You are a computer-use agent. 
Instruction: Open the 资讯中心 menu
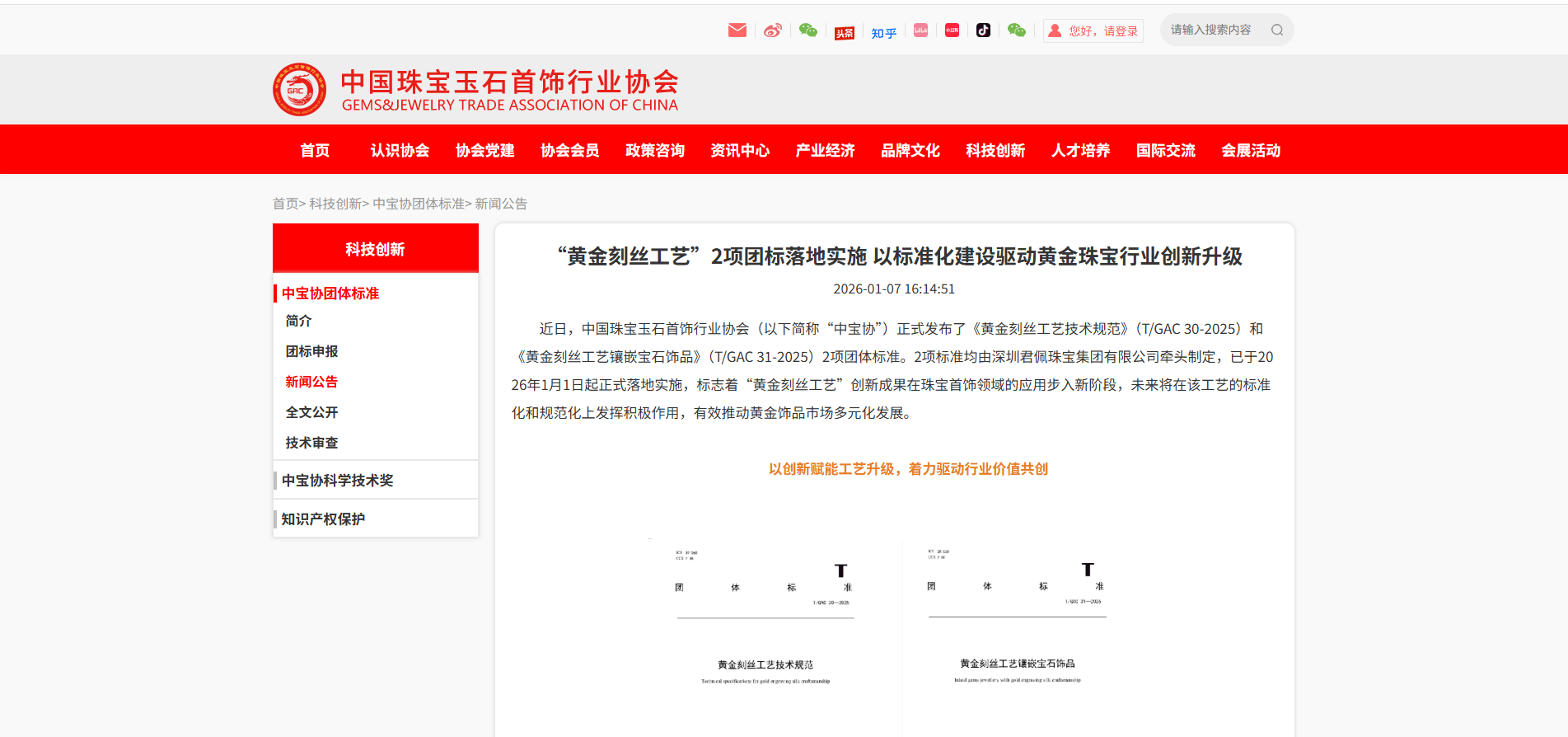[x=740, y=150]
